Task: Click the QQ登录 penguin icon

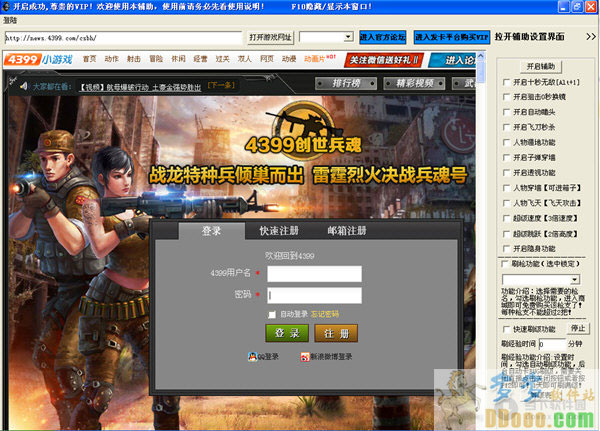Action: click(252, 357)
